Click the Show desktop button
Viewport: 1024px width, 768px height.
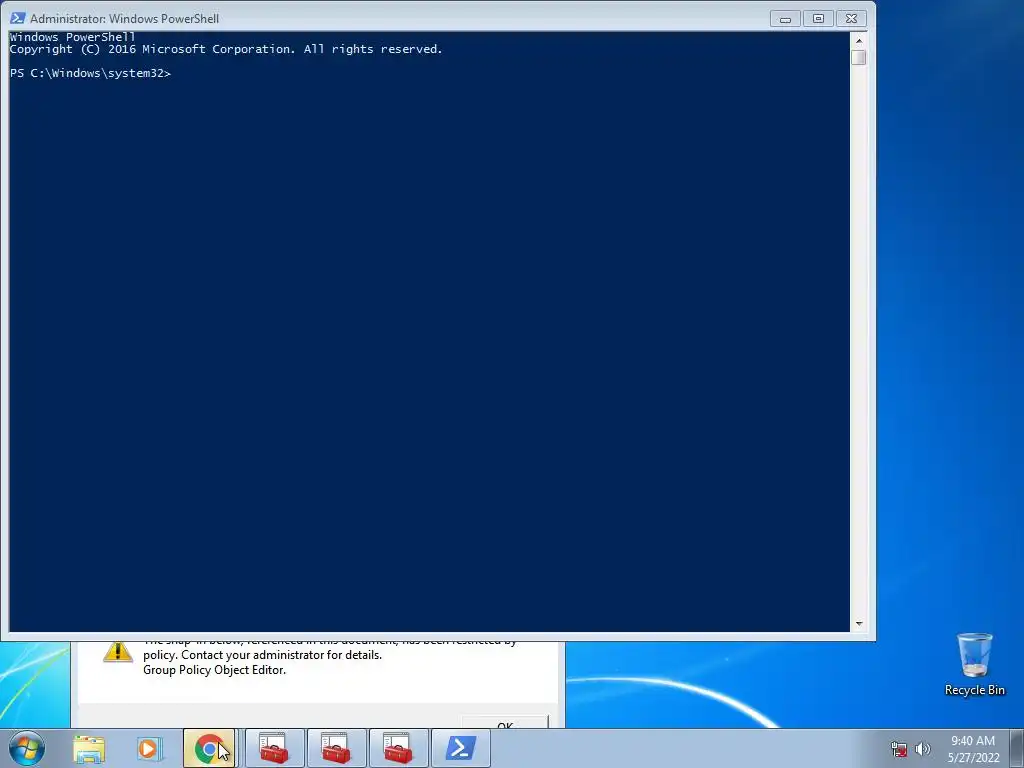point(1017,748)
